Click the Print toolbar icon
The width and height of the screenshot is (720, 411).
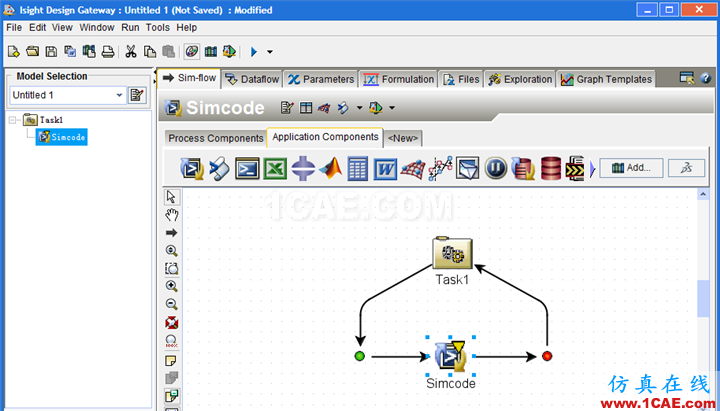click(x=107, y=51)
